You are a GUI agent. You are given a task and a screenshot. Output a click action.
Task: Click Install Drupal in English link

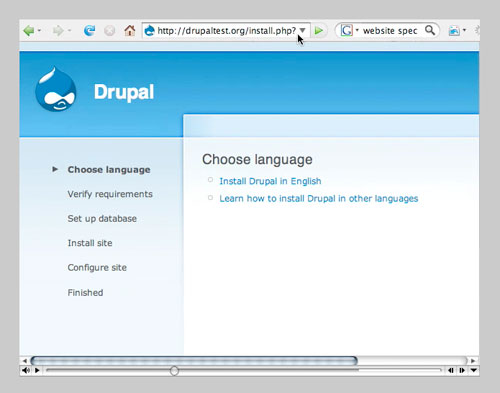tap(270, 181)
